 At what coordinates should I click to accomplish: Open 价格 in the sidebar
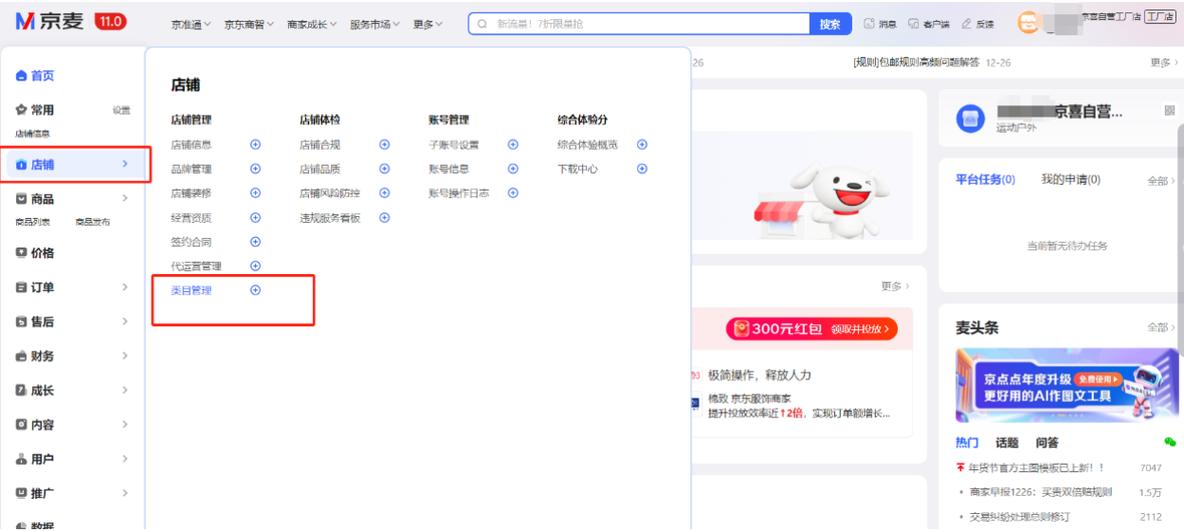(x=35, y=253)
